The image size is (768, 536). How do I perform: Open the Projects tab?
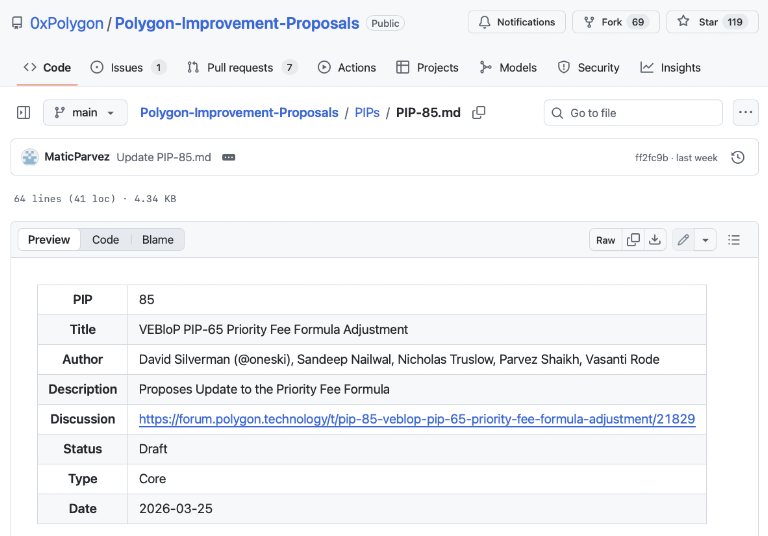coord(427,68)
